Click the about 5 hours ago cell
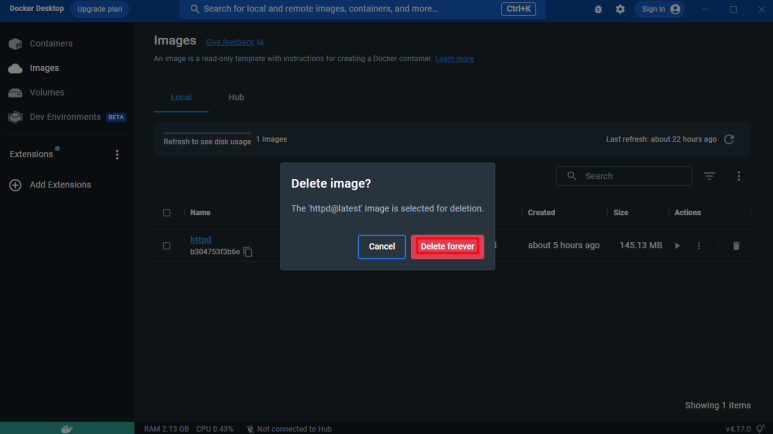The image size is (773, 434). (563, 246)
